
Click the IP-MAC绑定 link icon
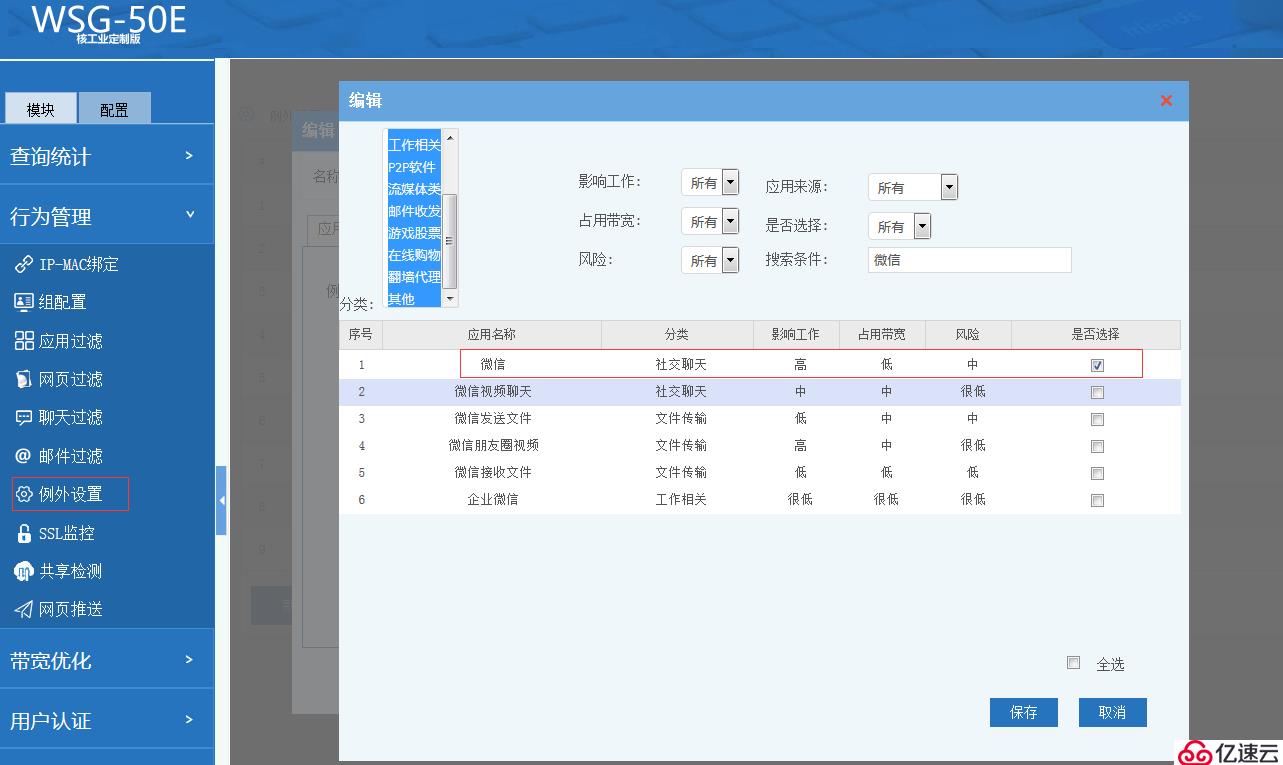point(24,264)
